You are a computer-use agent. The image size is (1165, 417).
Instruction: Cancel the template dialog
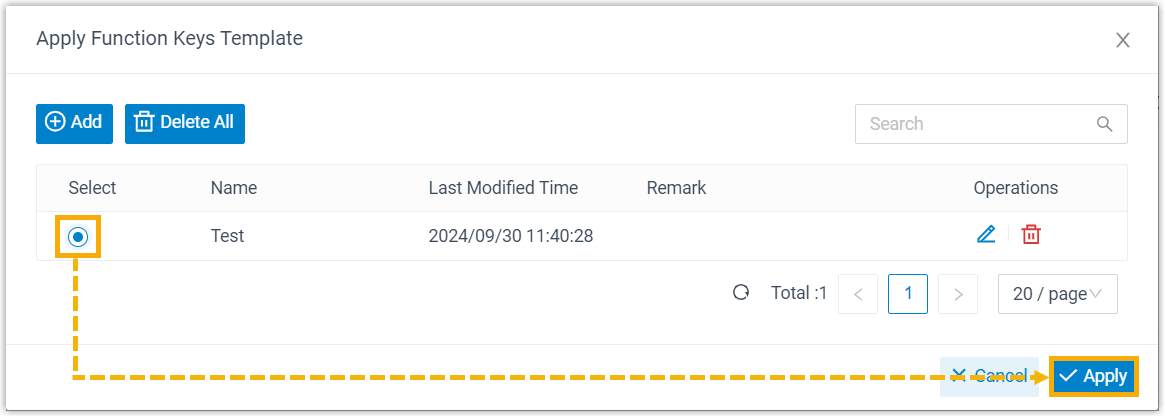(x=989, y=376)
